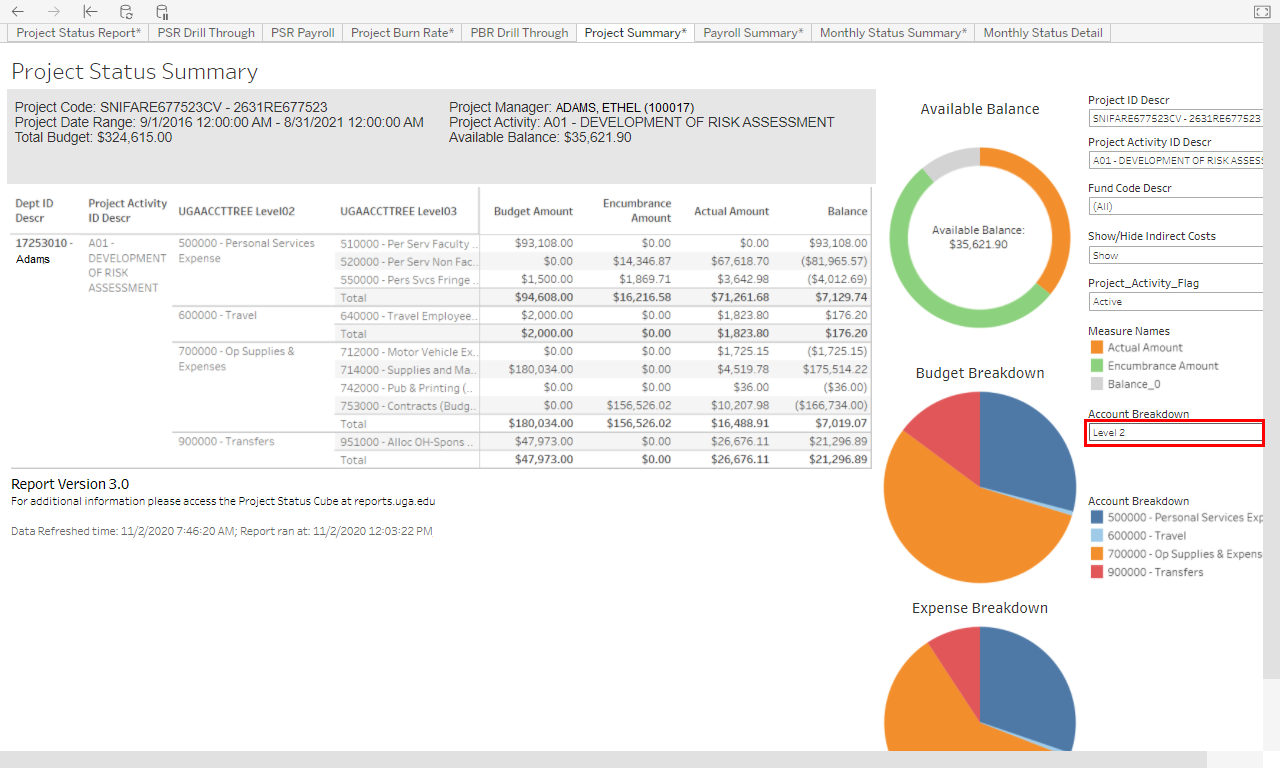1280x768 pixels.
Task: Click the Full screen icon
Action: tap(1261, 12)
